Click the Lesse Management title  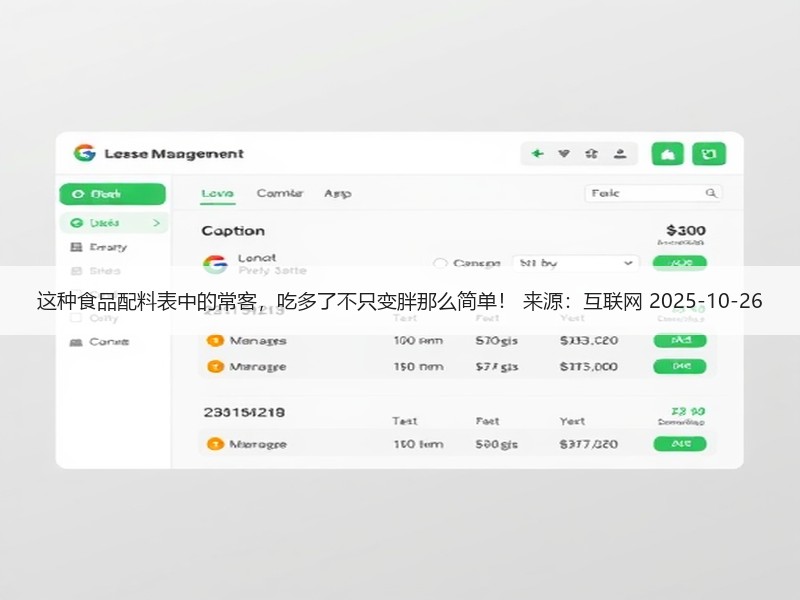click(174, 154)
